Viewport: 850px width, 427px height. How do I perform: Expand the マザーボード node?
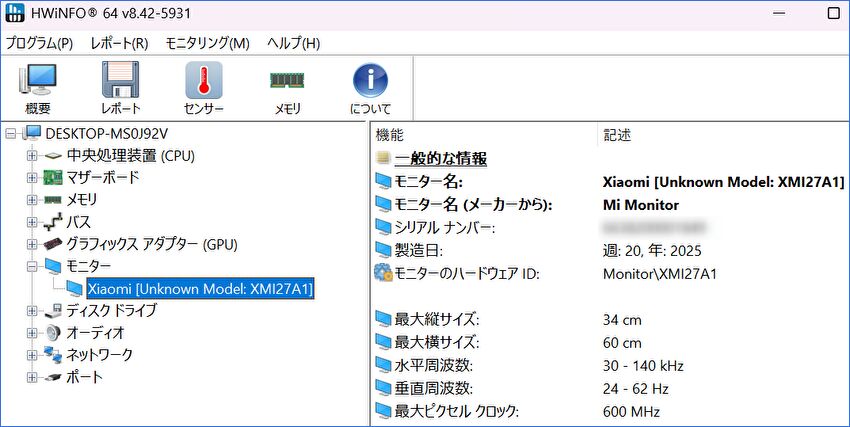point(32,178)
